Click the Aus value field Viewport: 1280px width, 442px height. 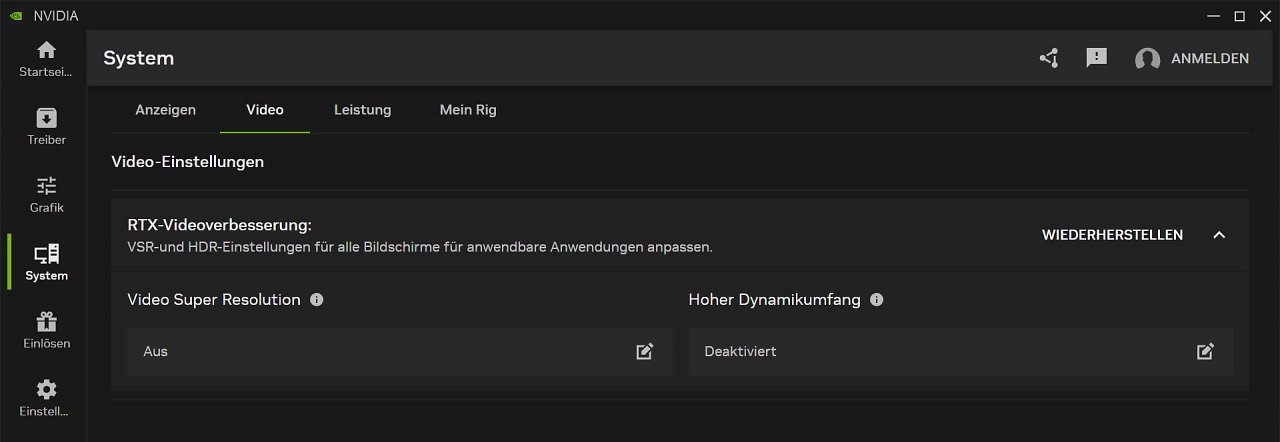[400, 351]
